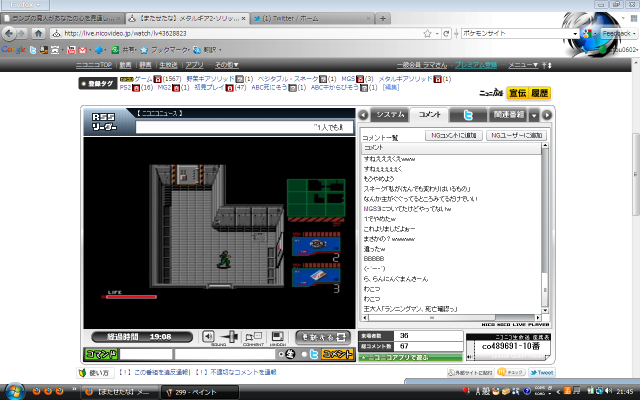Screen dimensions: 640x400
Task: Expand the メニュー dropdown
Action: click(523, 65)
